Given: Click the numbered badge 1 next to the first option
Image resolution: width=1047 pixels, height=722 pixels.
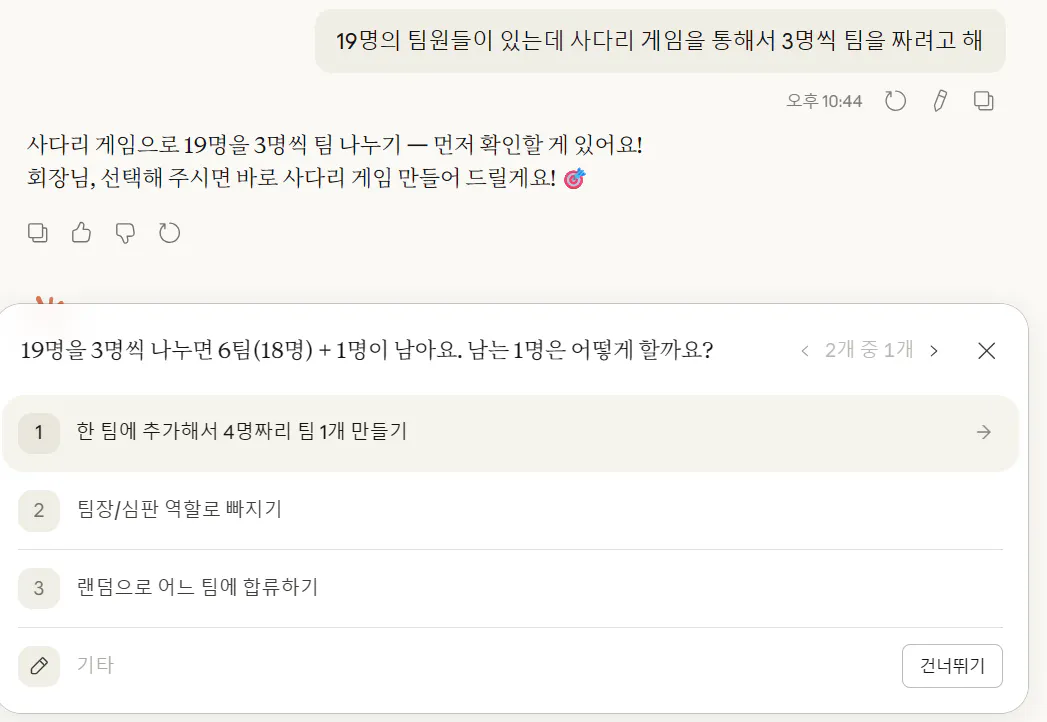Looking at the screenshot, I should point(38,433).
